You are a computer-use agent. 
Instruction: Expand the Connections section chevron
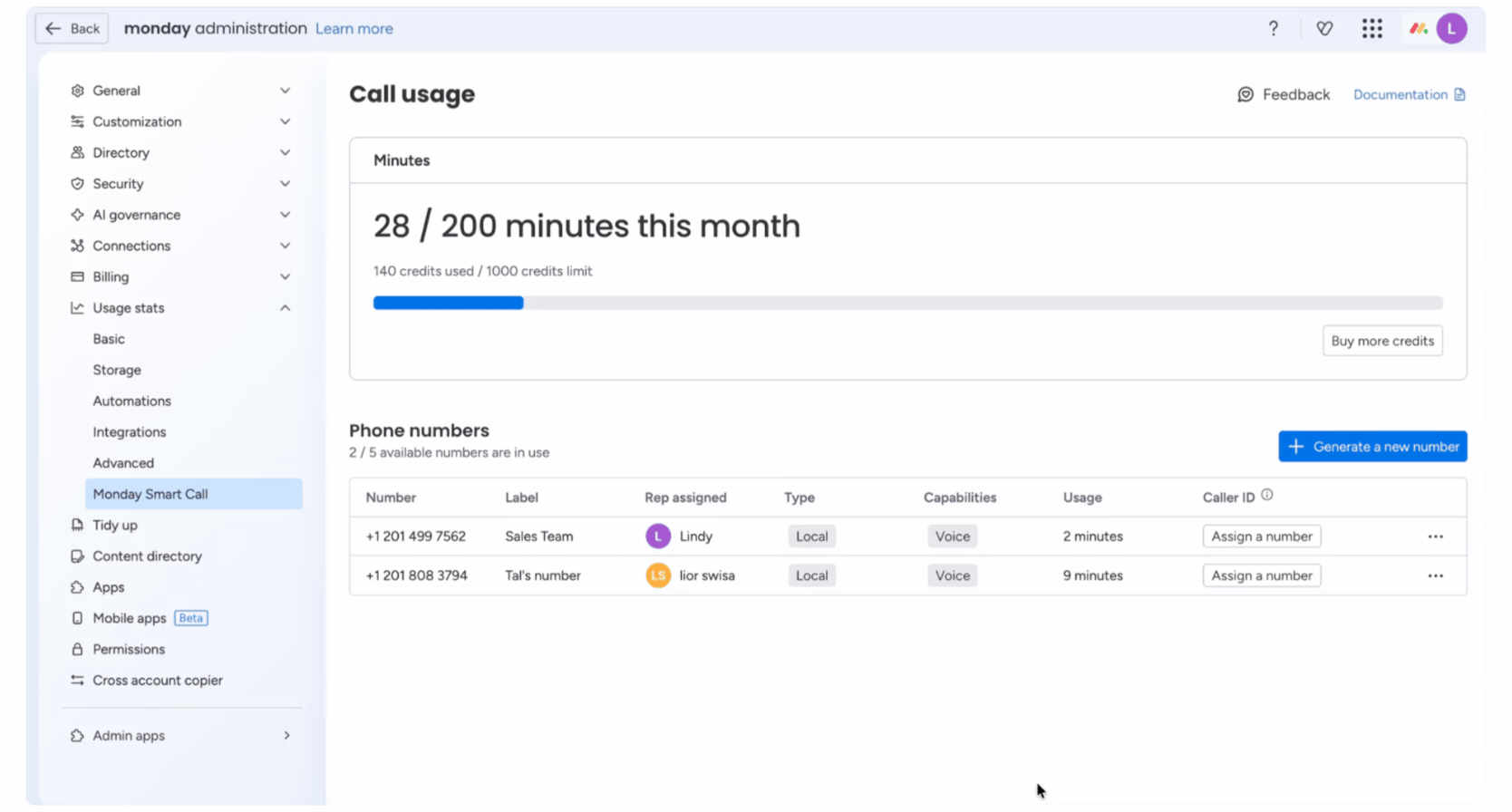click(285, 246)
